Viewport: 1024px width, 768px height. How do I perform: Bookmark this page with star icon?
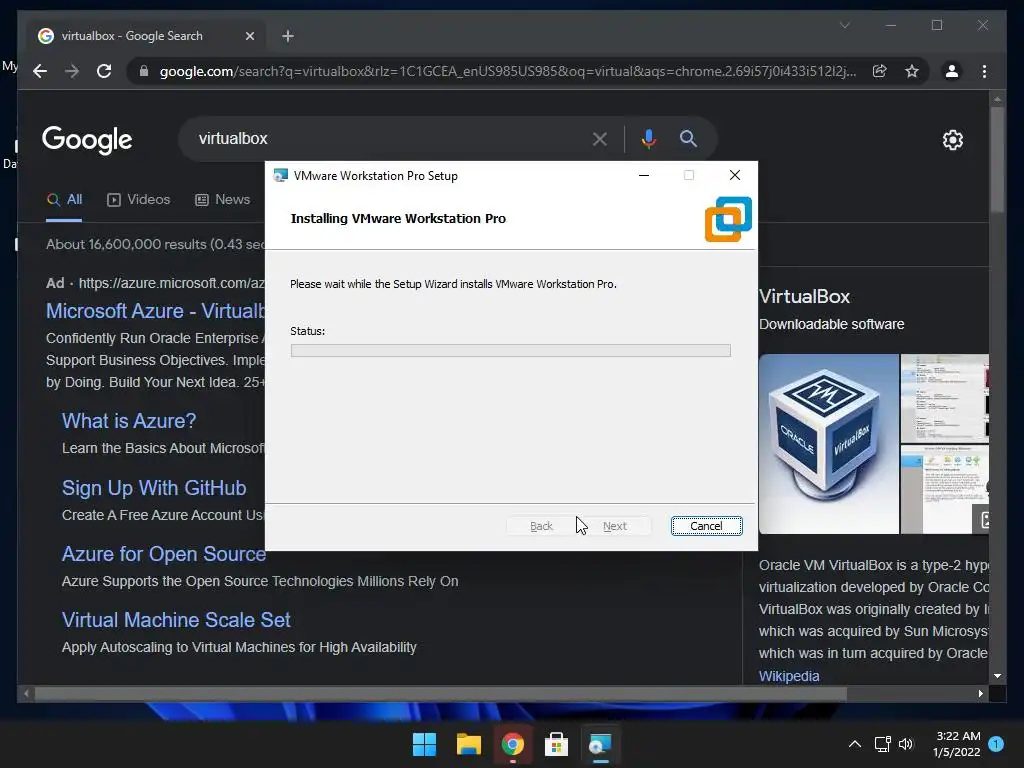tap(912, 71)
